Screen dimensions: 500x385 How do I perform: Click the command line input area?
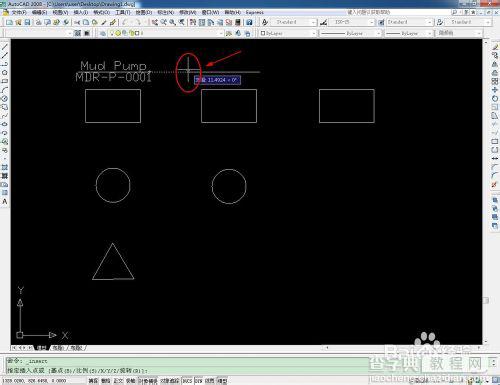pyautogui.click(x=187, y=366)
